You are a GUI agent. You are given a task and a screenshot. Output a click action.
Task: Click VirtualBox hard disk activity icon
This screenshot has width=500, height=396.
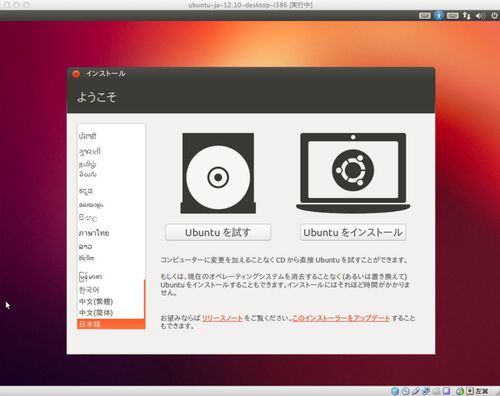pyautogui.click(x=395, y=391)
